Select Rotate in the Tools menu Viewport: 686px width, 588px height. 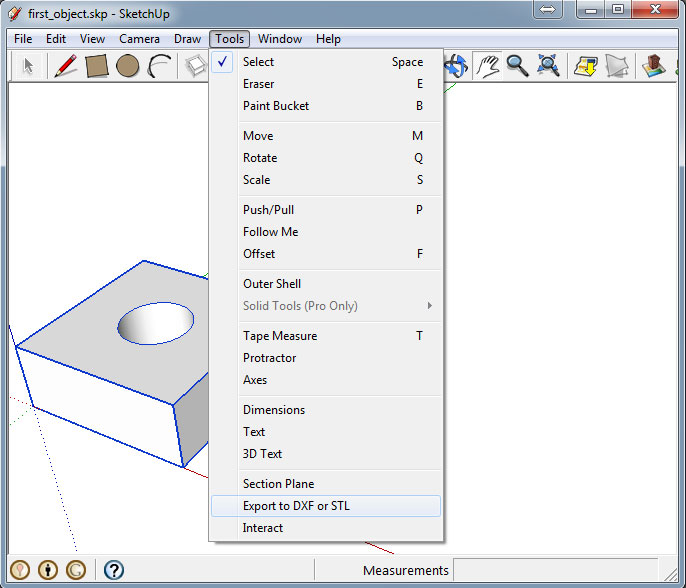[326, 158]
